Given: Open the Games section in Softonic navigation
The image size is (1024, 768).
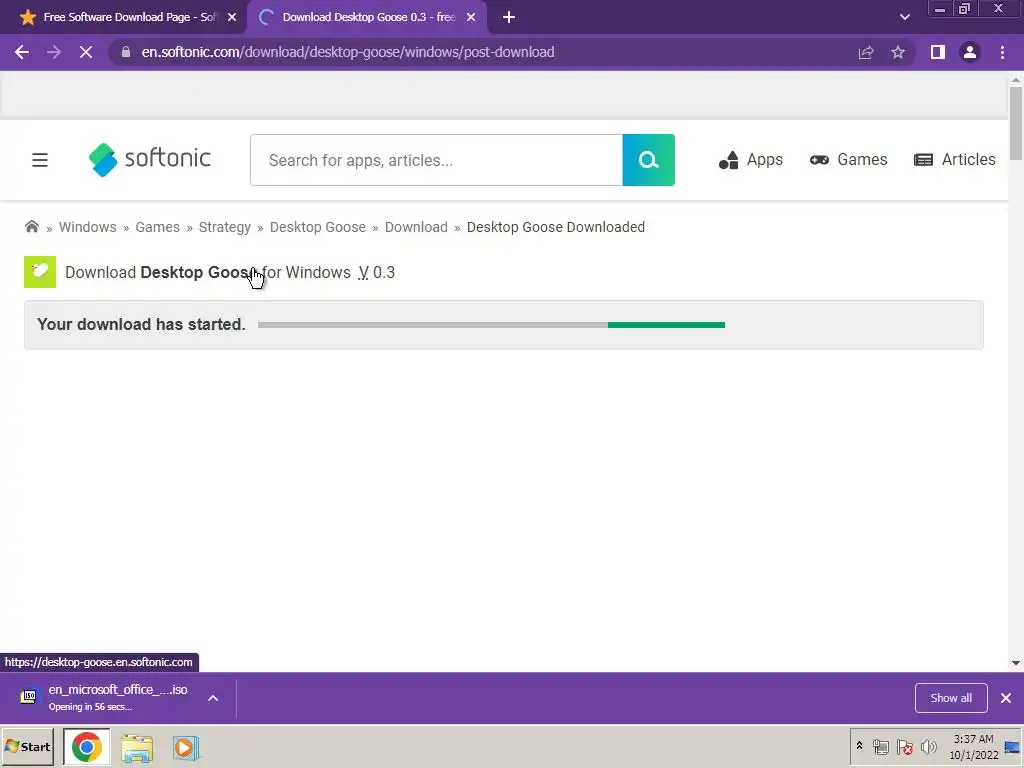Looking at the screenshot, I should point(848,160).
